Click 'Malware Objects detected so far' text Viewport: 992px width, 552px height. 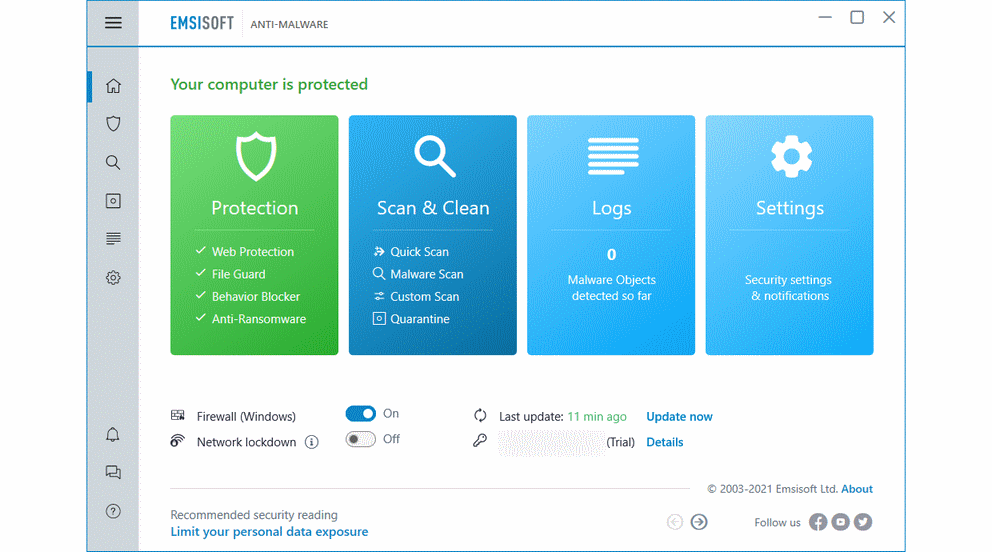coord(612,288)
